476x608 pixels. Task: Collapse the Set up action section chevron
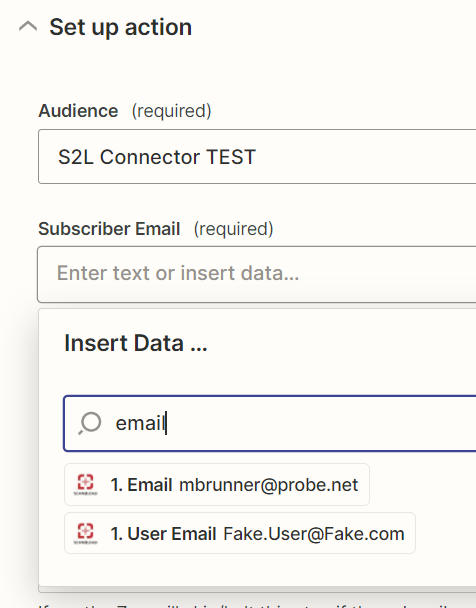tap(28, 27)
